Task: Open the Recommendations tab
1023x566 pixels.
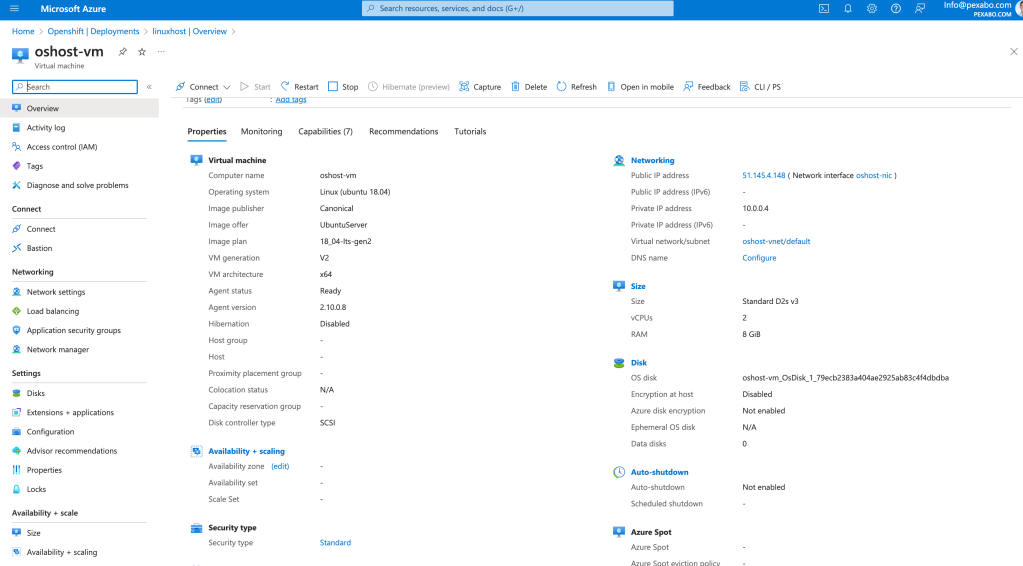Action: (403, 132)
